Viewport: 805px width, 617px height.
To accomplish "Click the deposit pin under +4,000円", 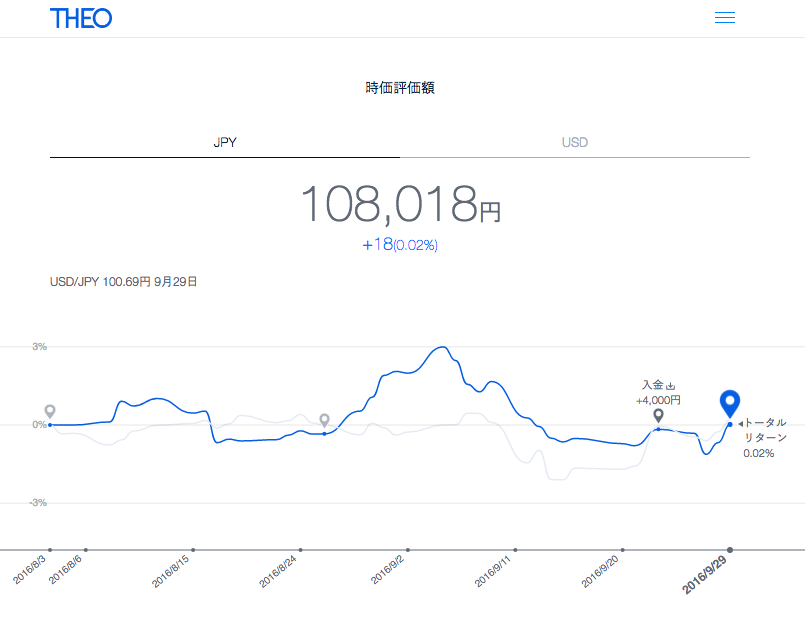I will click(658, 416).
